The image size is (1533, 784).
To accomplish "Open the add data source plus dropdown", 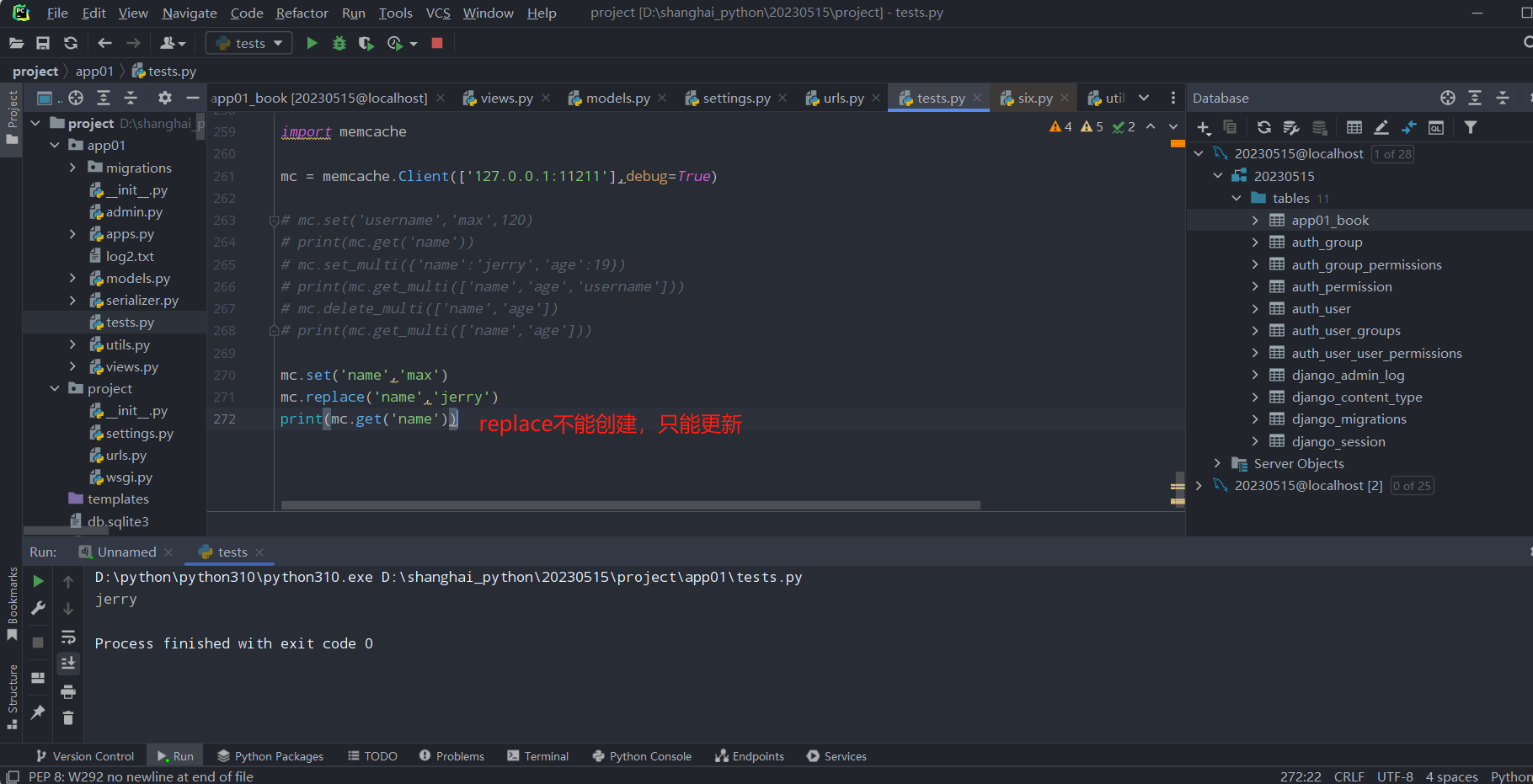I will tap(1204, 127).
